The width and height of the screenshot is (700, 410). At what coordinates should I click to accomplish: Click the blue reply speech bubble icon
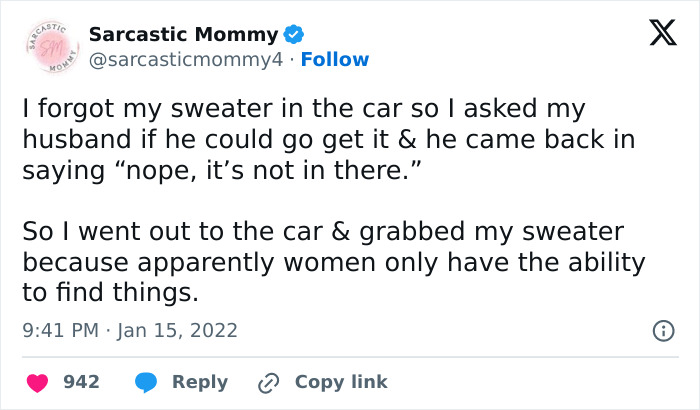pyautogui.click(x=147, y=382)
